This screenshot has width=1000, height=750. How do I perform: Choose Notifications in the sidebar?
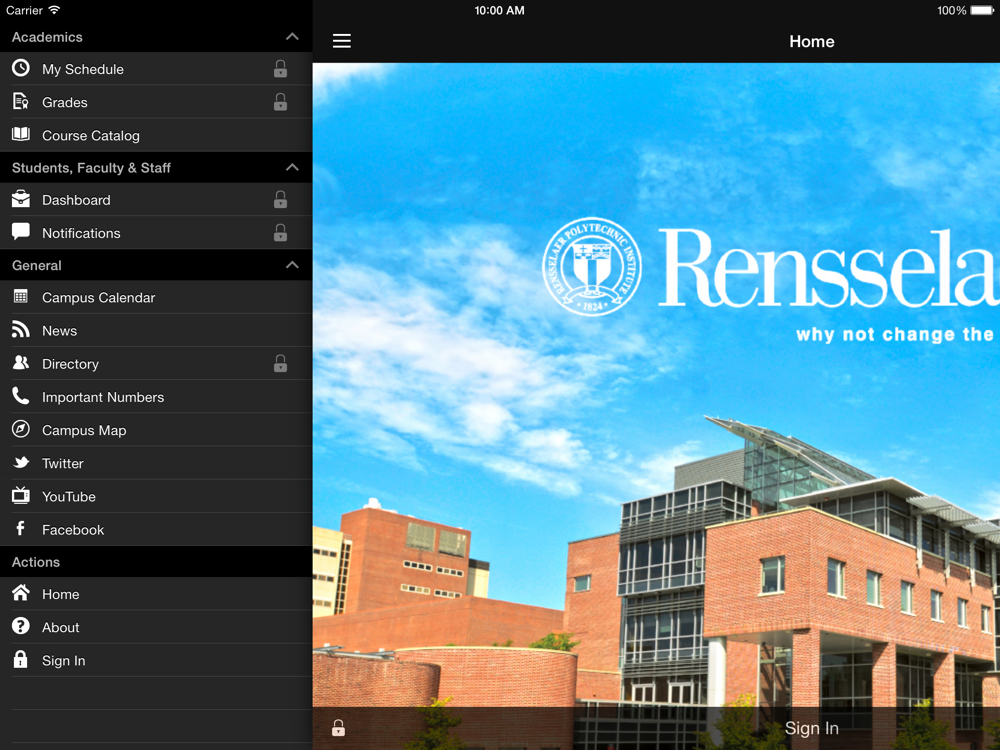(81, 233)
